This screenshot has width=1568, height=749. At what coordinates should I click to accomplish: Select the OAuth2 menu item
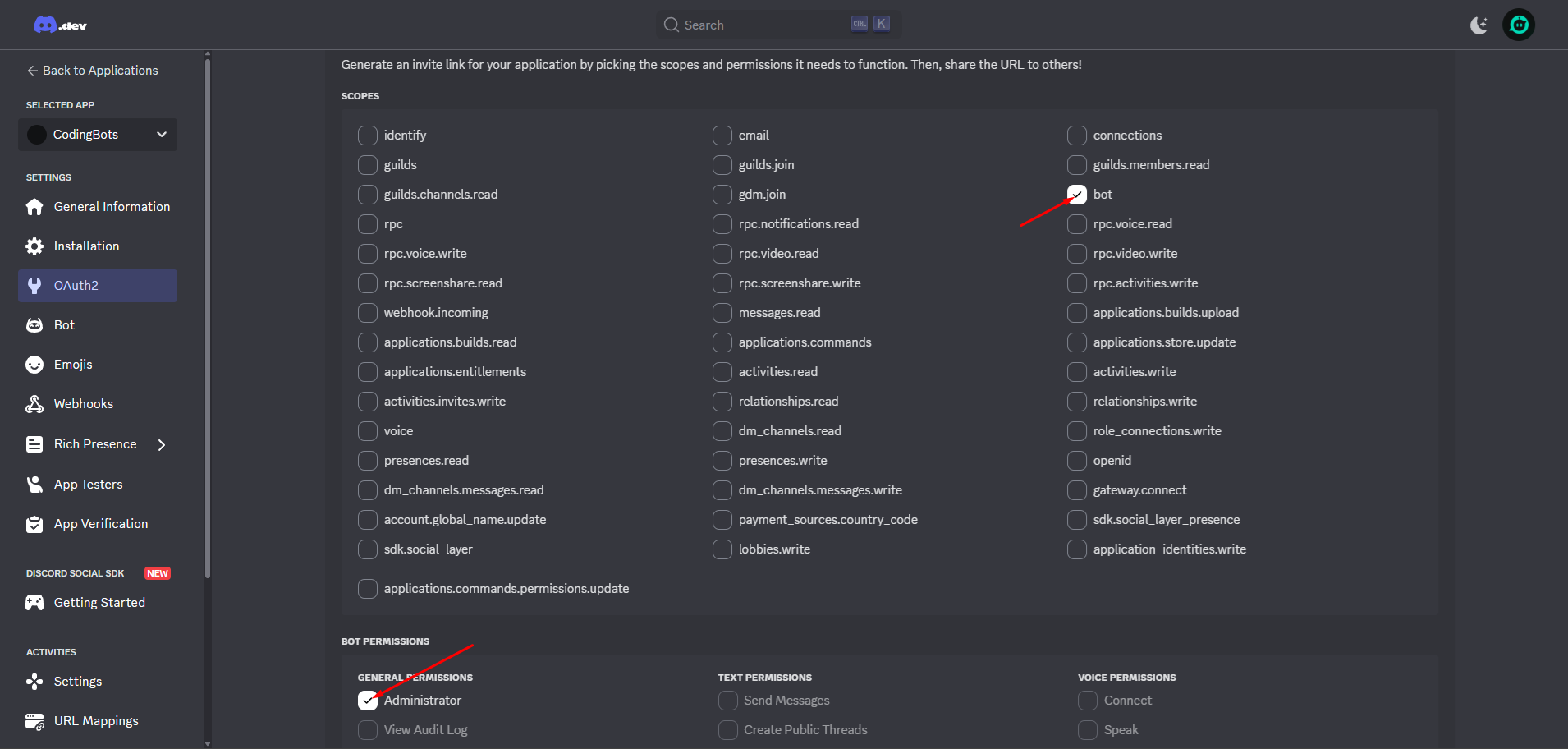[98, 286]
